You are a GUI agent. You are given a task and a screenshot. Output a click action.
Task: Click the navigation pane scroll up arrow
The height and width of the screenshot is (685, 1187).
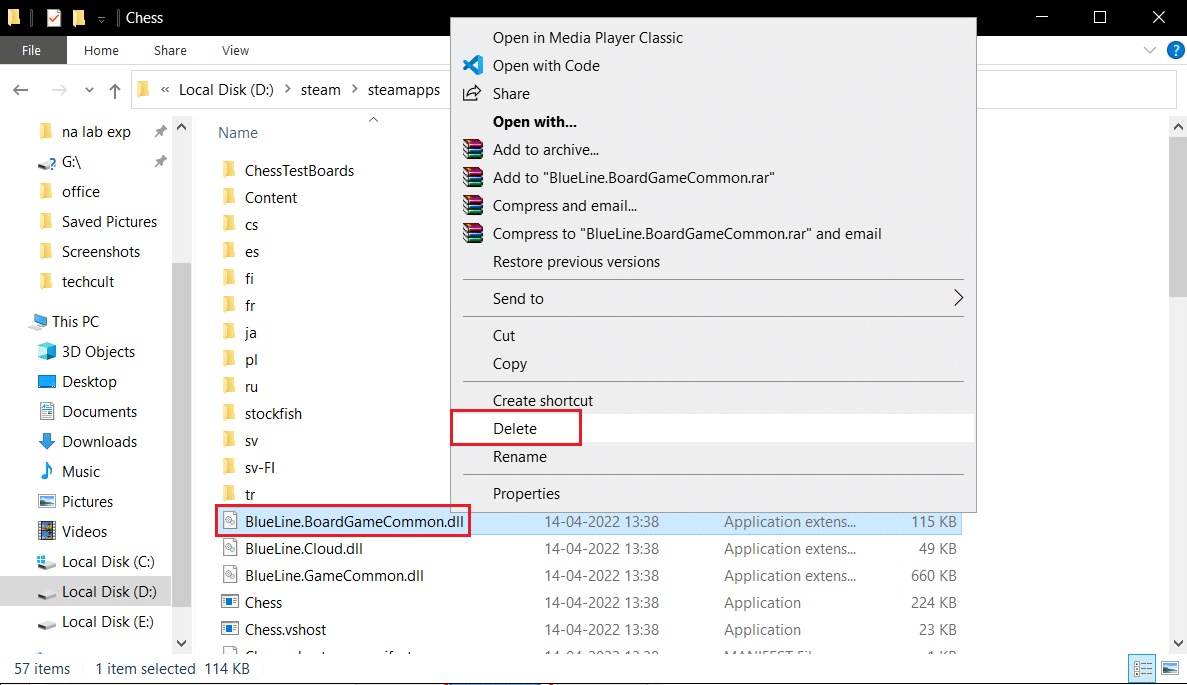click(x=182, y=127)
